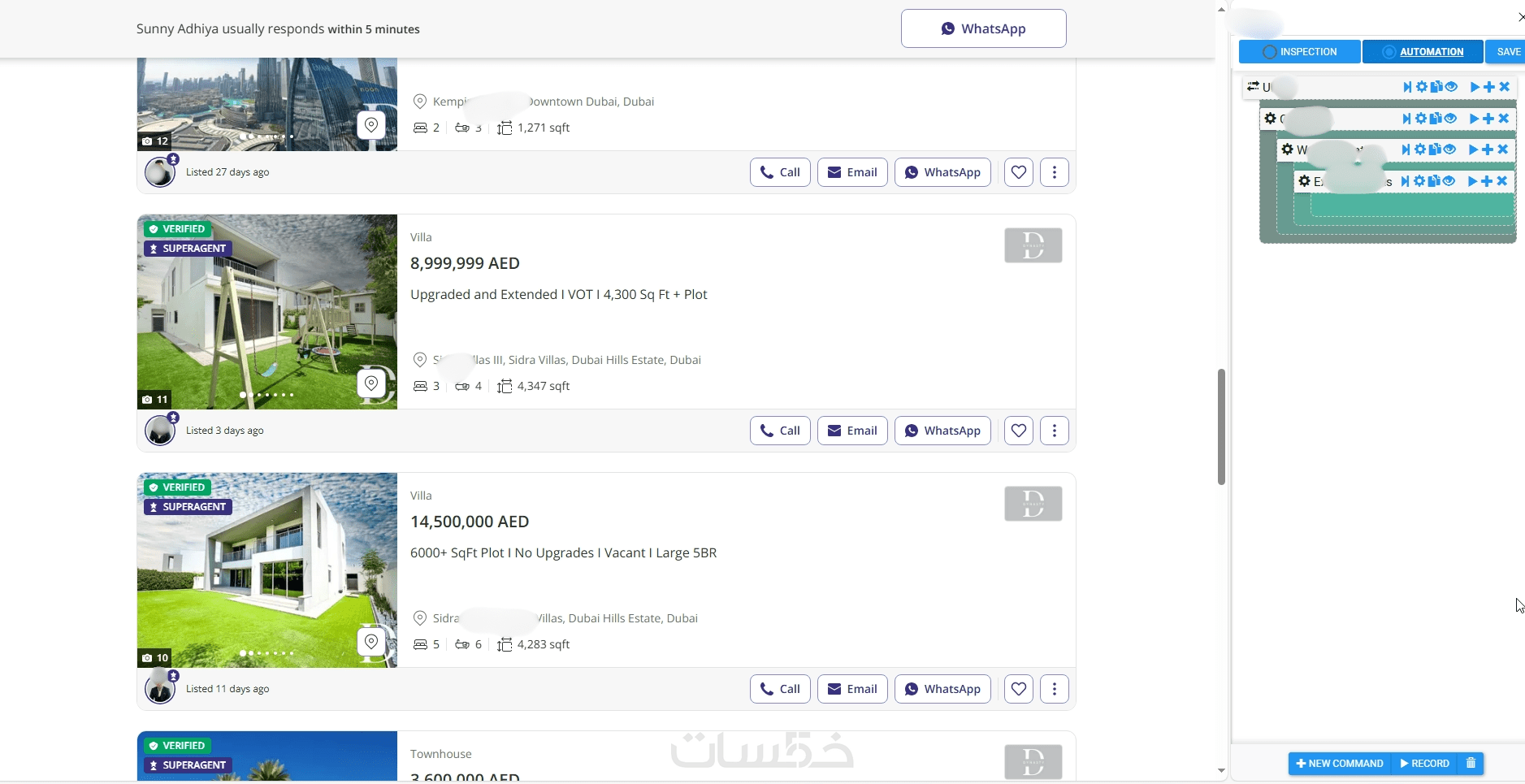Close the automation side panel

click(x=1521, y=17)
